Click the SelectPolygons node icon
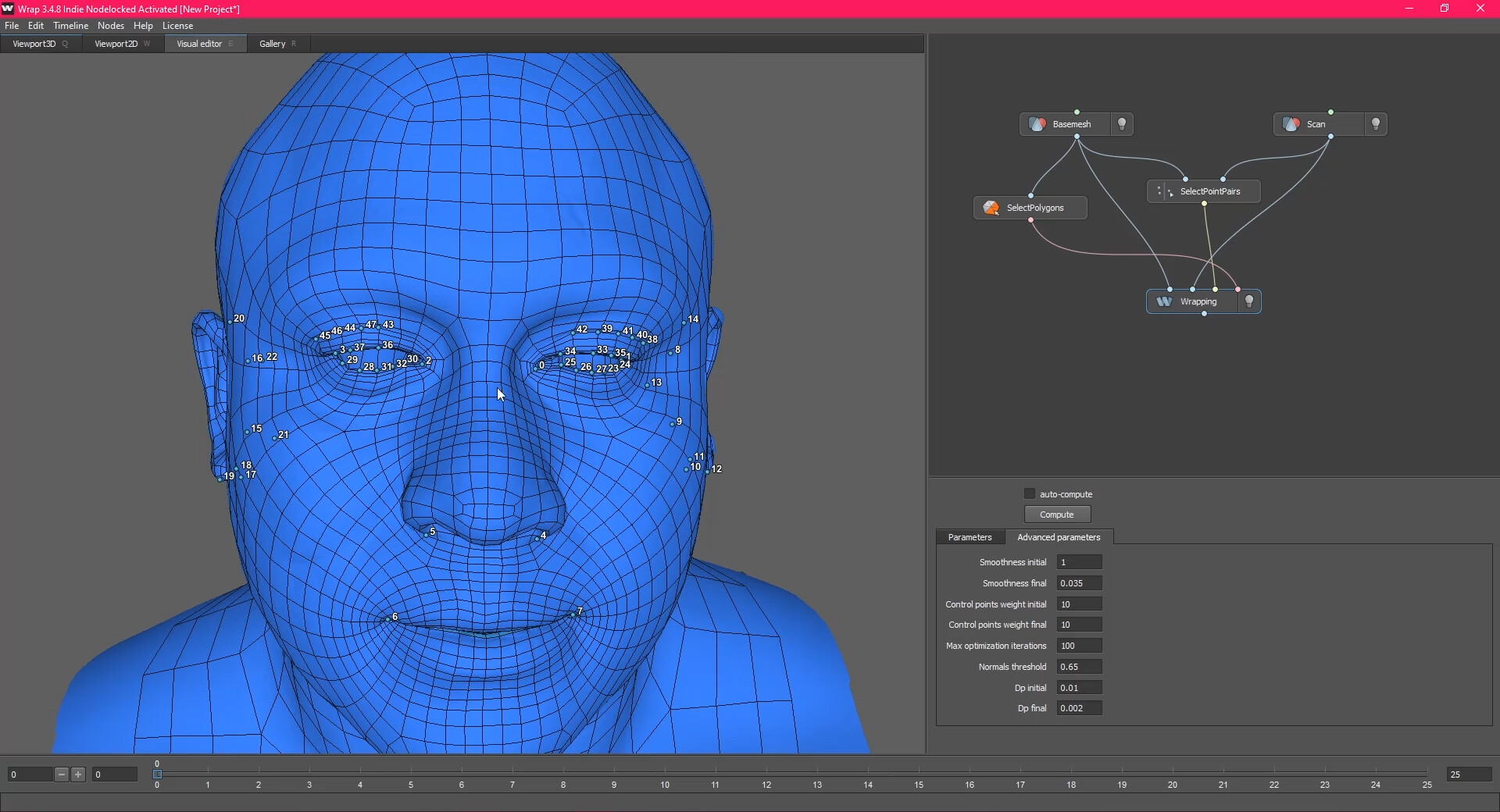Image resolution: width=1500 pixels, height=812 pixels. [991, 208]
